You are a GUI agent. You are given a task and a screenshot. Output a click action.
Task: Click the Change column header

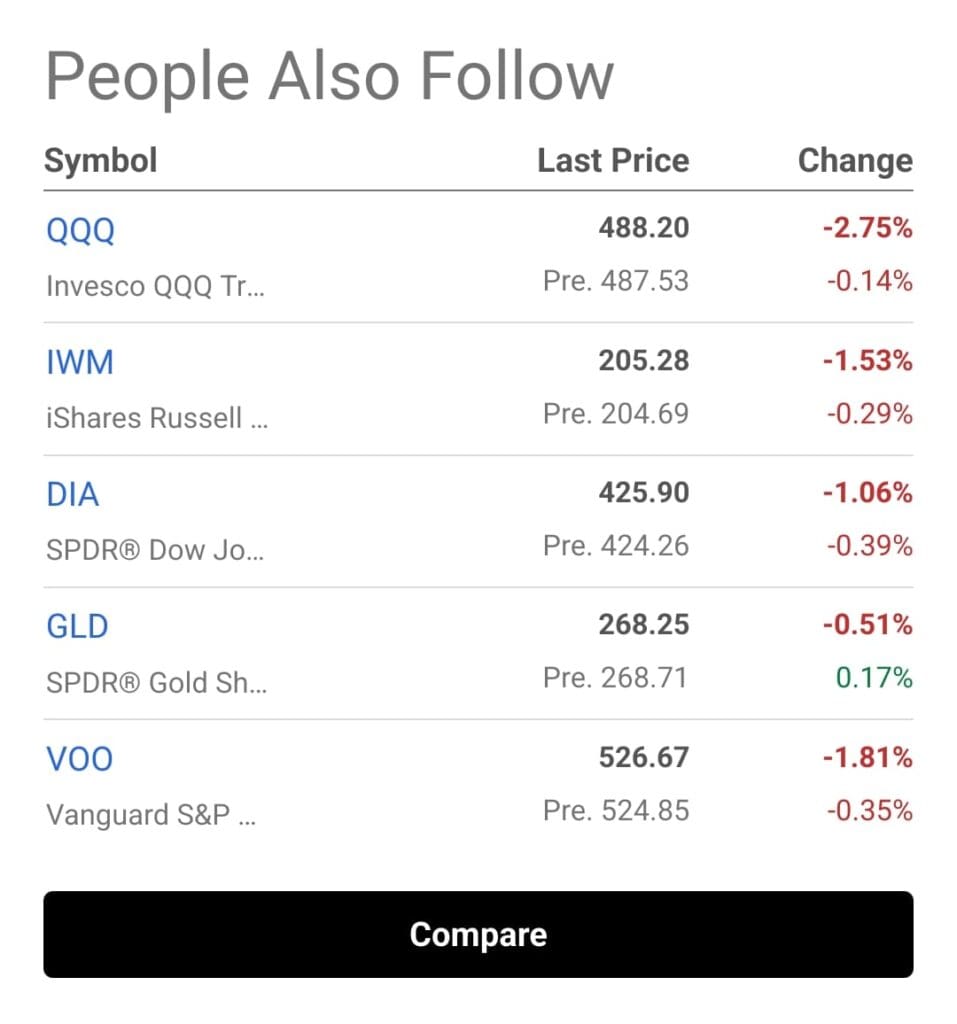(855, 161)
